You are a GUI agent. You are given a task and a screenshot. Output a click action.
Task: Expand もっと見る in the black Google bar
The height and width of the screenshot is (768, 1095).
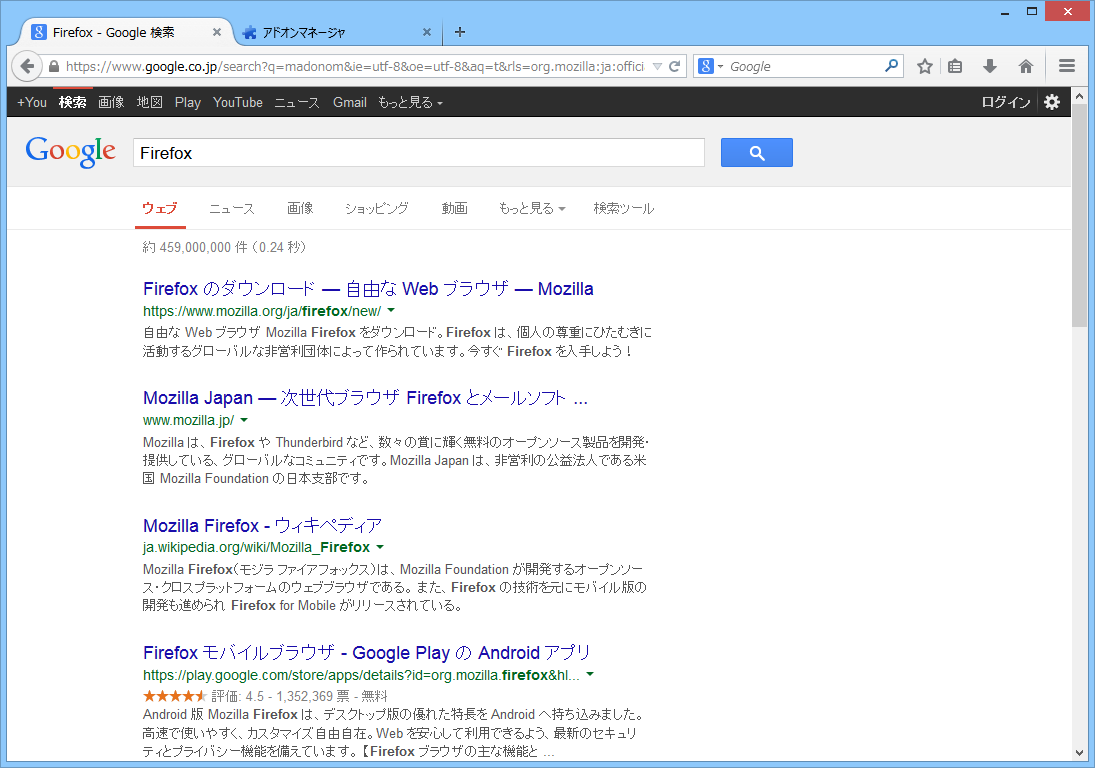411,102
